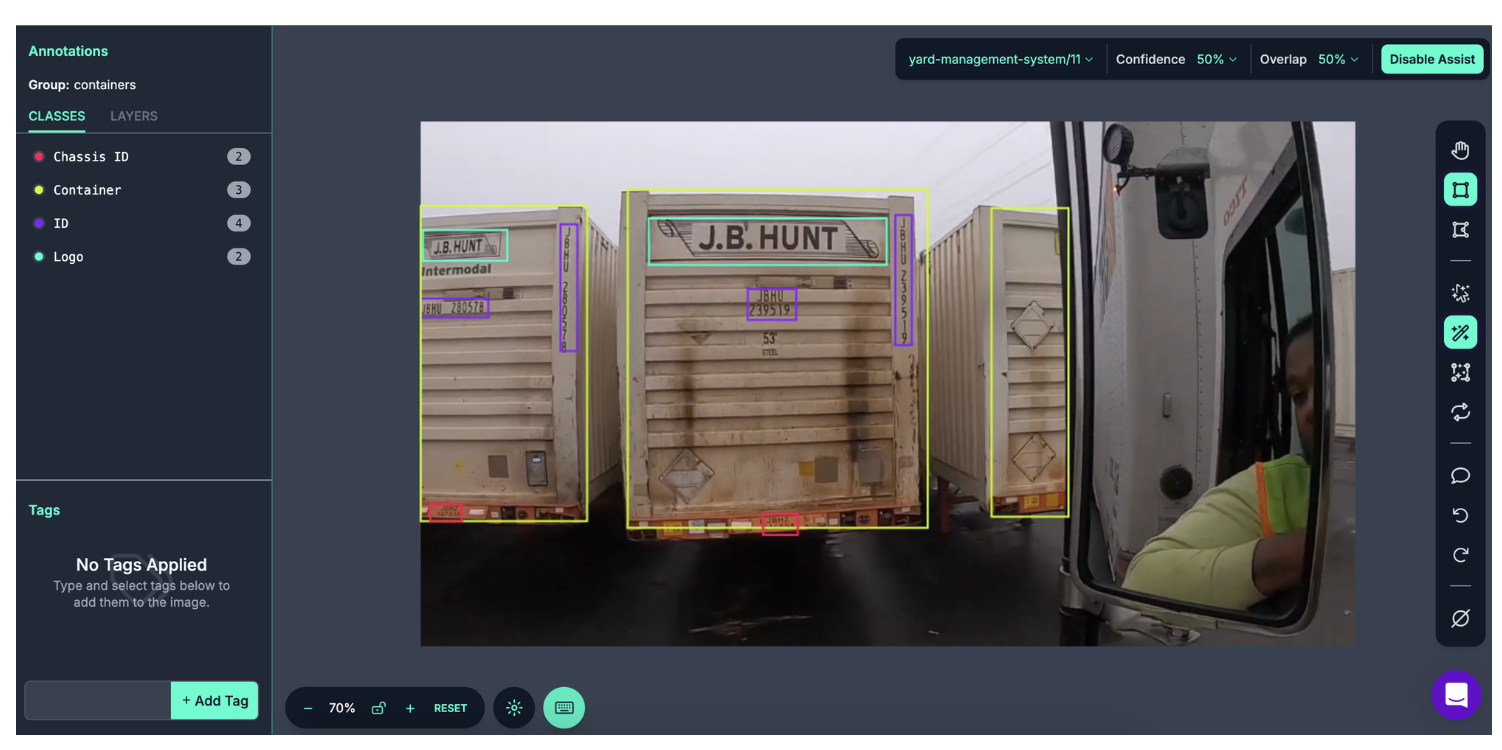Select the Logo class
The height and width of the screenshot is (750, 1502).
click(x=143, y=257)
